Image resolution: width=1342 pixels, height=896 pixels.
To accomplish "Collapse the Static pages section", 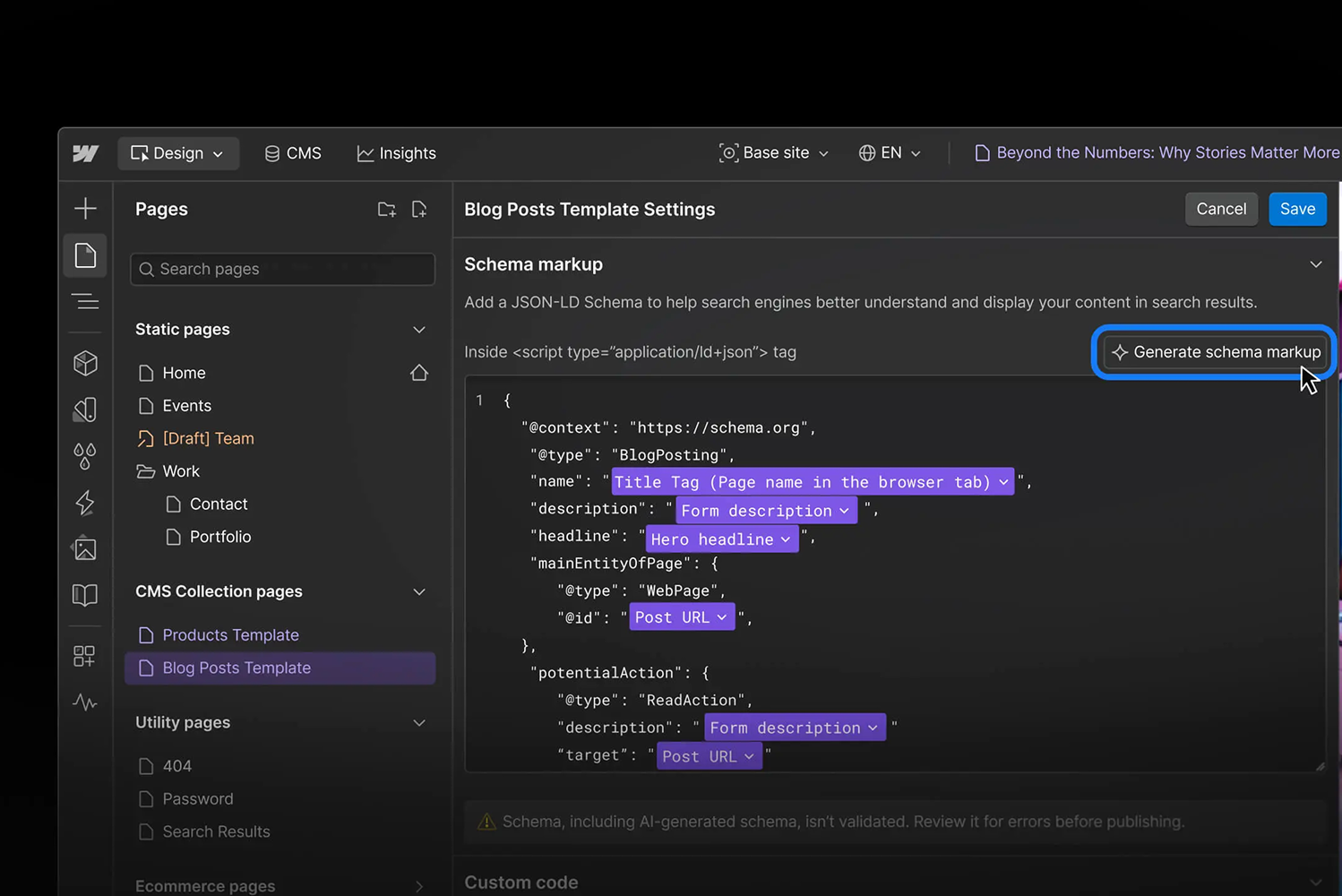I will tap(418, 330).
